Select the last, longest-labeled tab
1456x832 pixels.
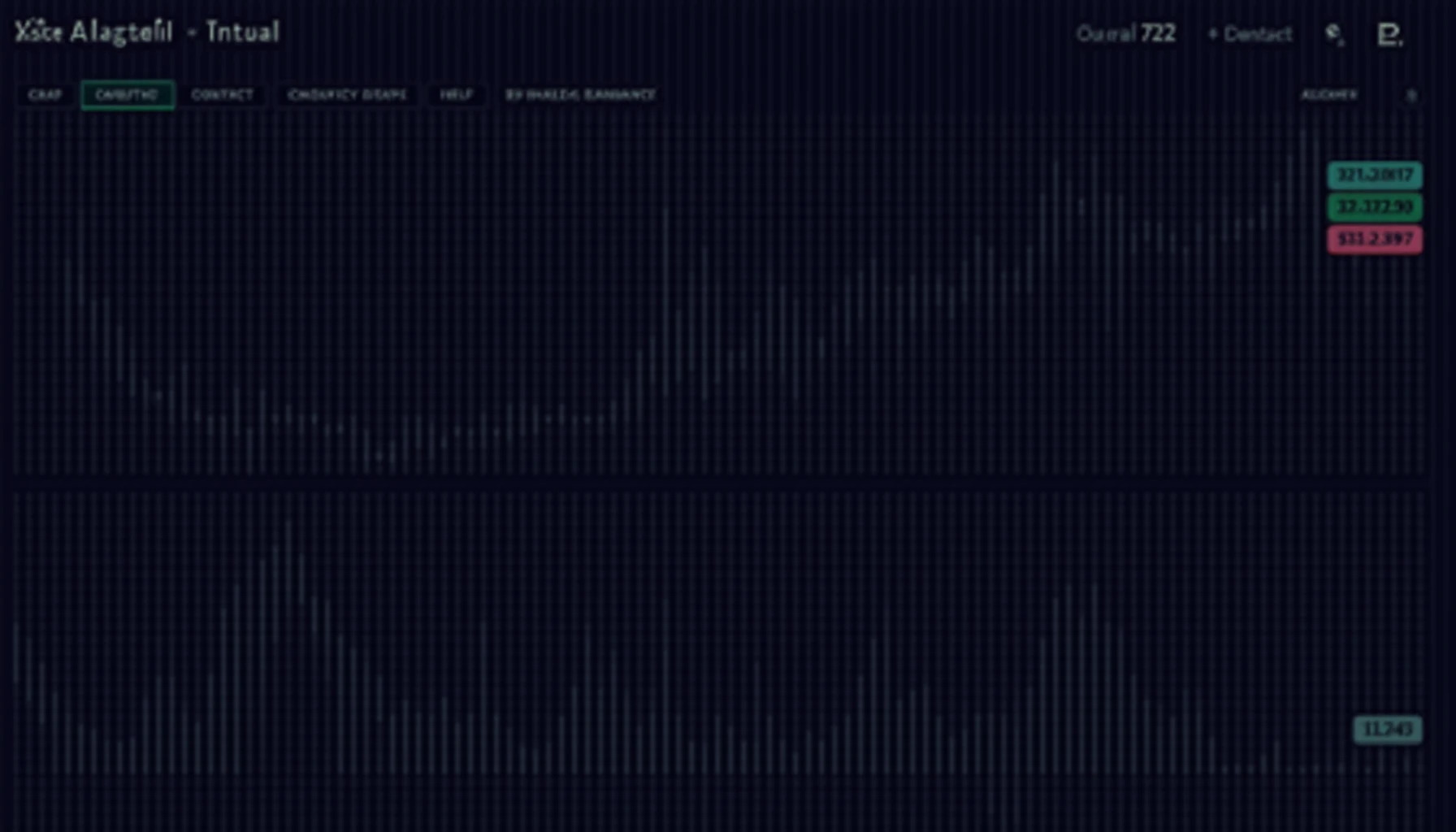point(580,95)
